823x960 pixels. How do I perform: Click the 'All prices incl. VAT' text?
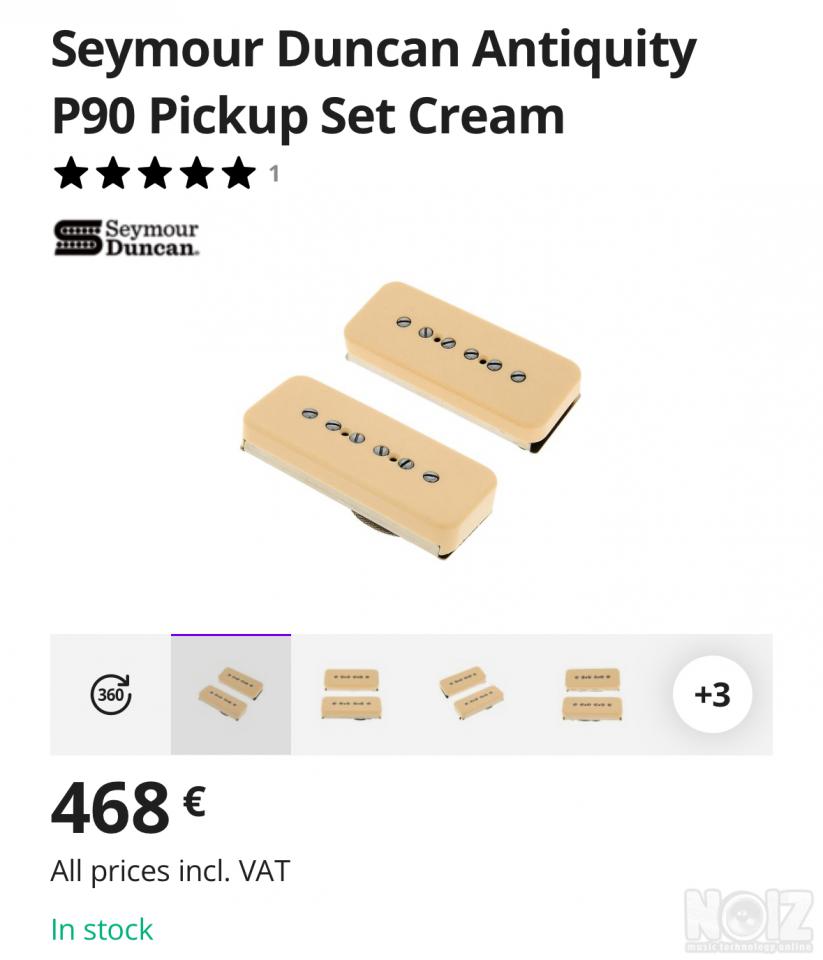[170, 871]
